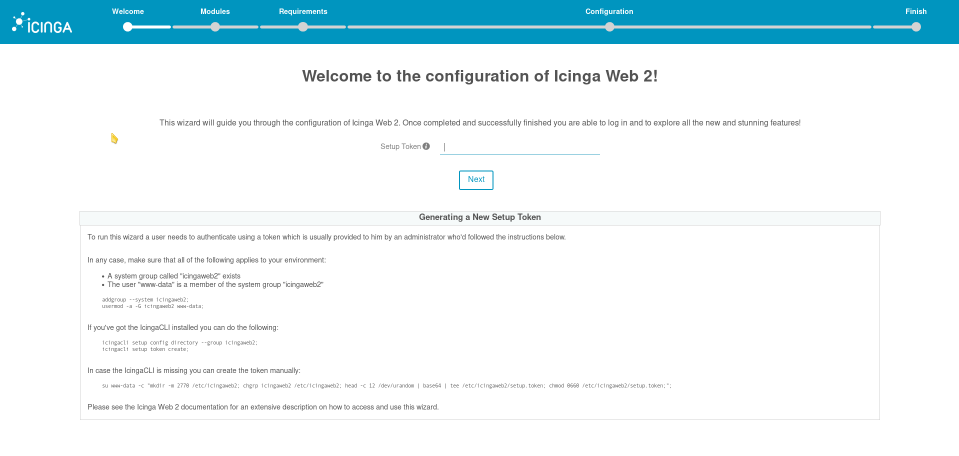
Task: Select the Modules step marker
Action: [x=215, y=27]
